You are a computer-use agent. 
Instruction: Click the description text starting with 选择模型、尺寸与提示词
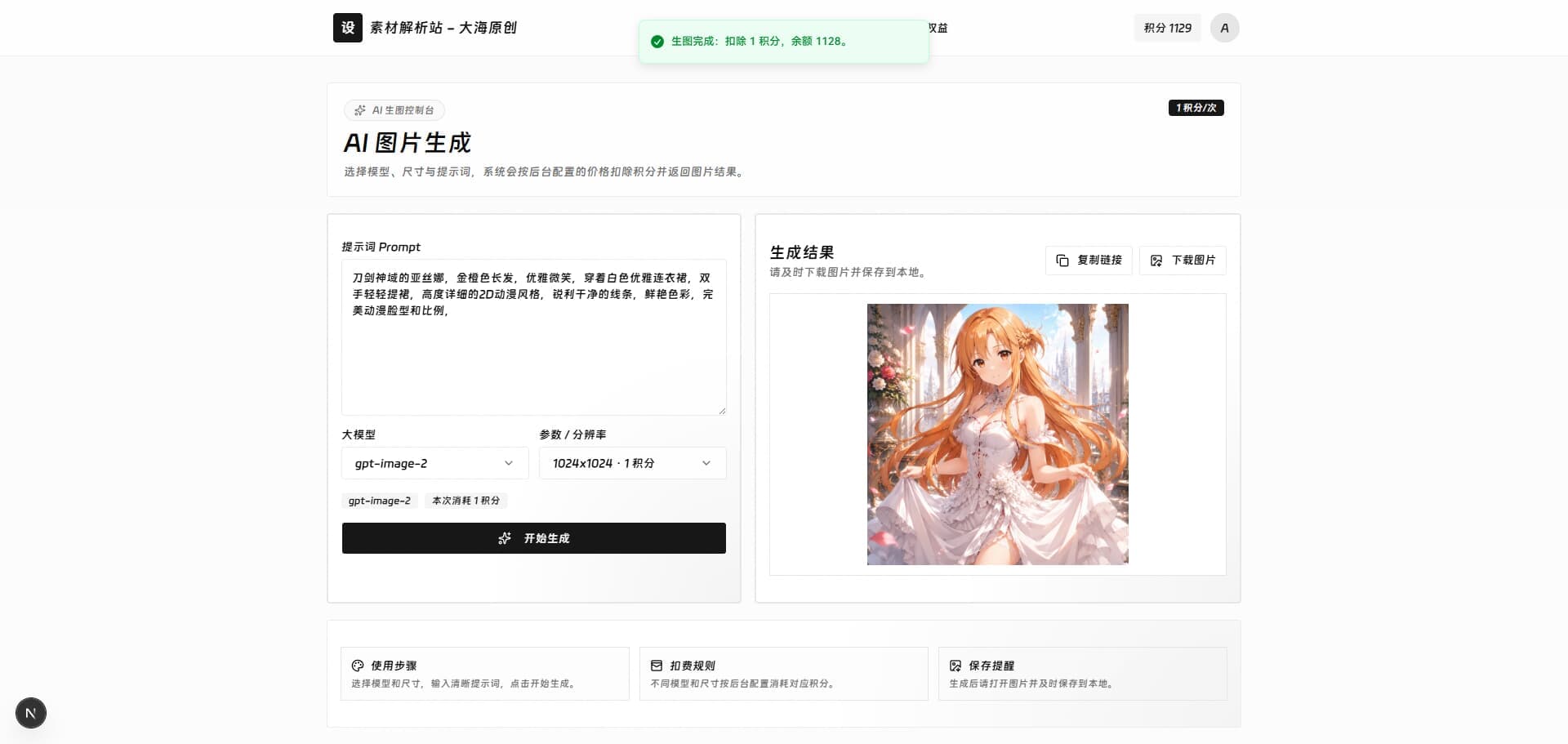click(546, 172)
